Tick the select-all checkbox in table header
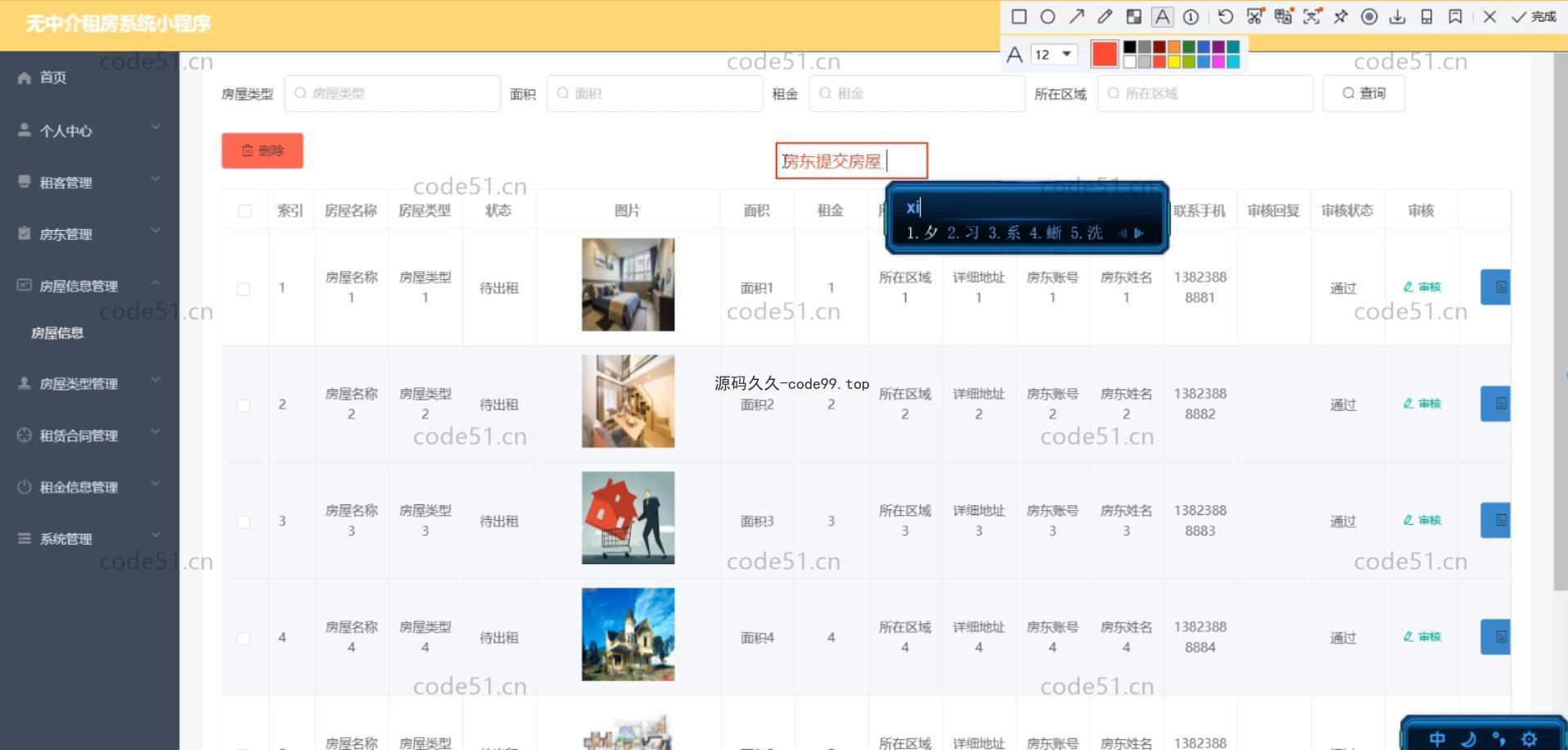This screenshot has height=750, width=1568. (245, 211)
